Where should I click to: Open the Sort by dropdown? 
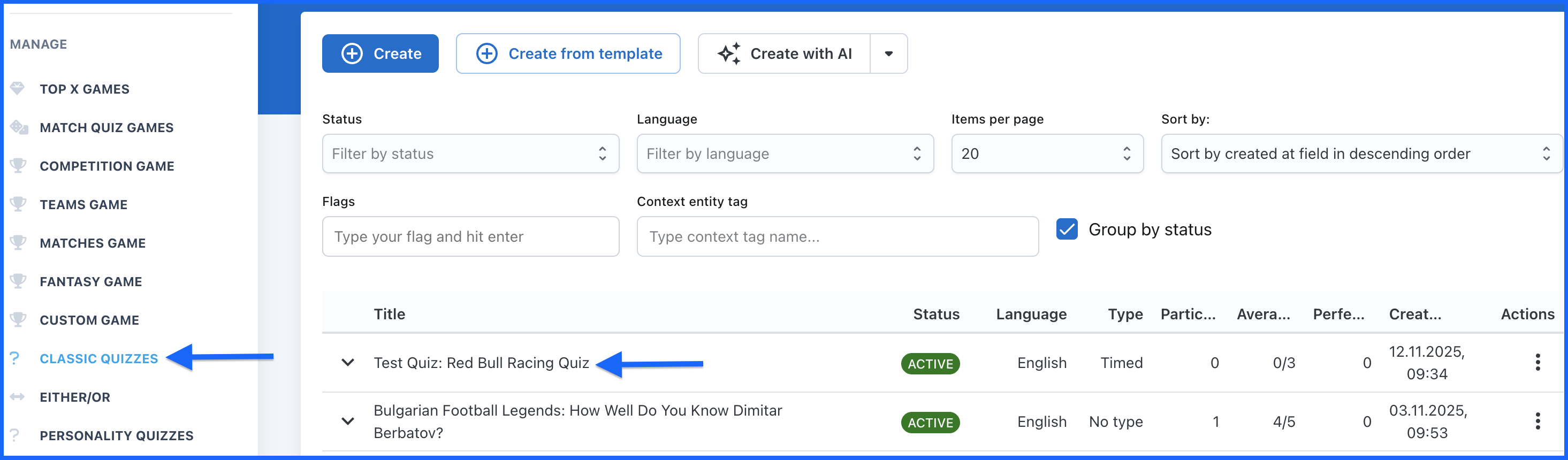pos(1360,154)
